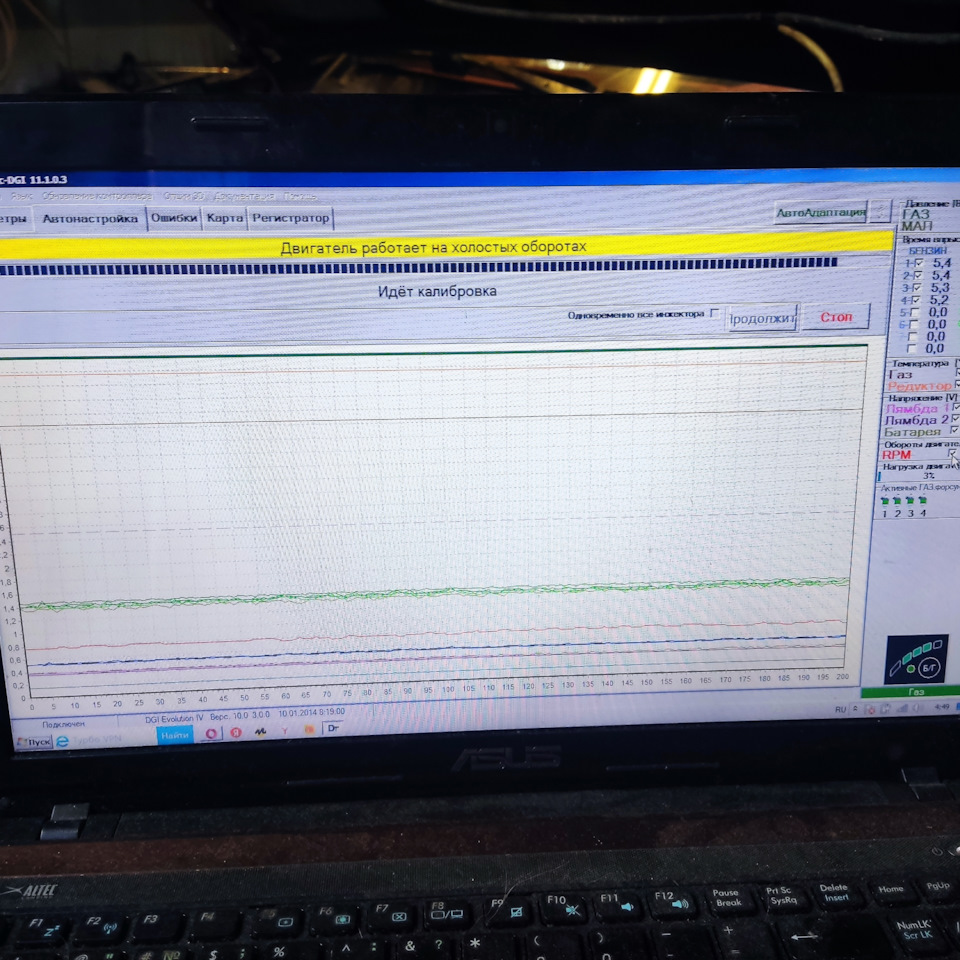Click the Подключен status bar field

[64, 724]
